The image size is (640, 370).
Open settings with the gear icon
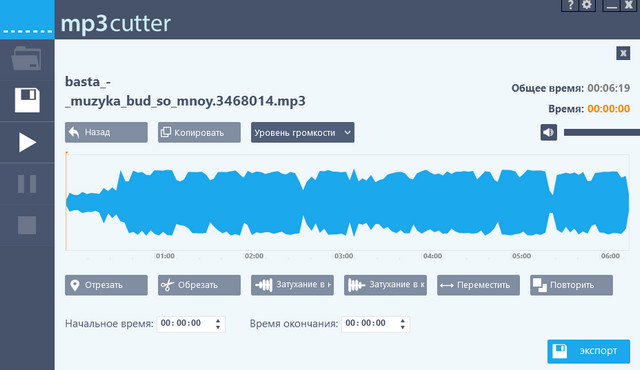[587, 5]
